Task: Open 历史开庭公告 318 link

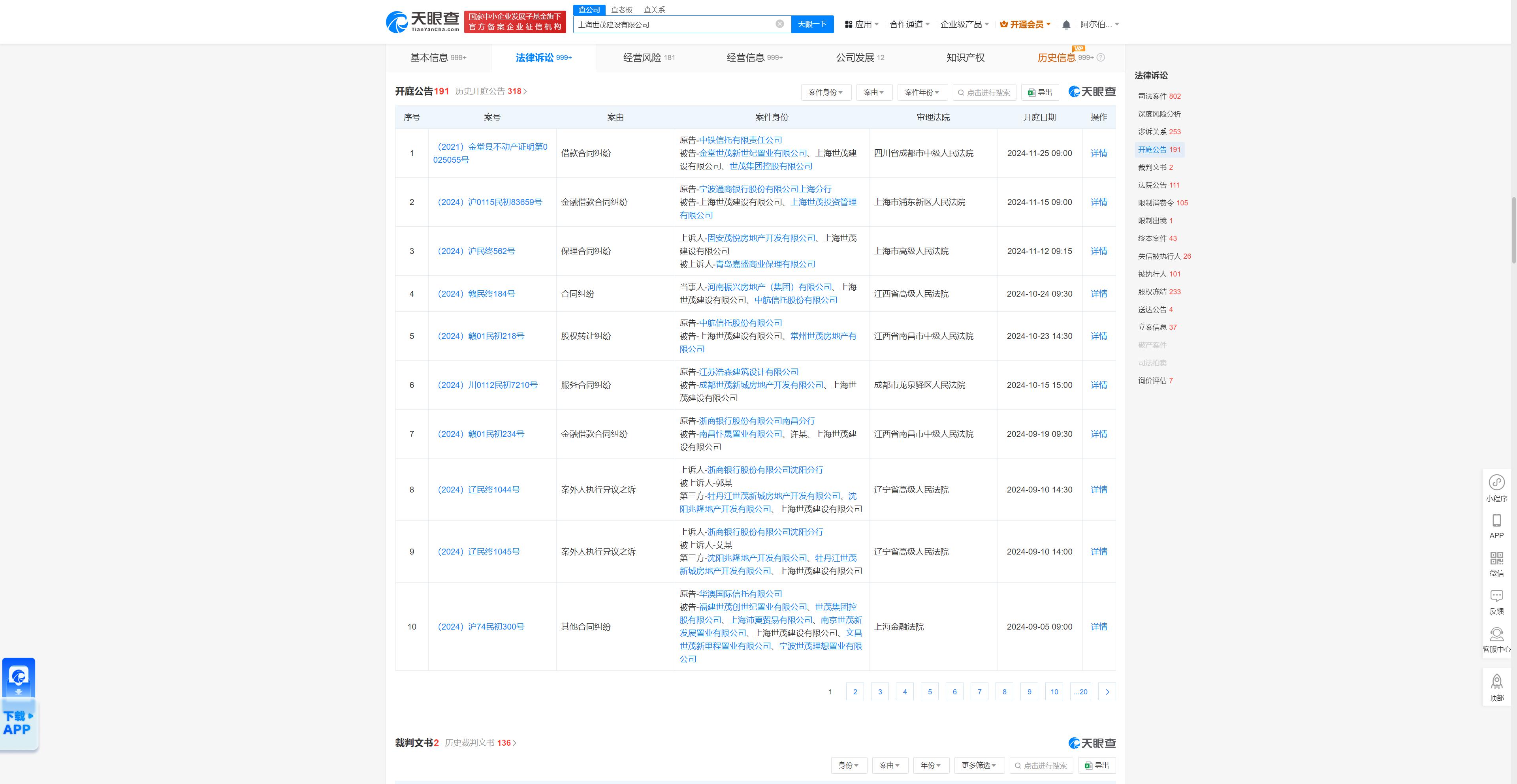Action: click(491, 91)
